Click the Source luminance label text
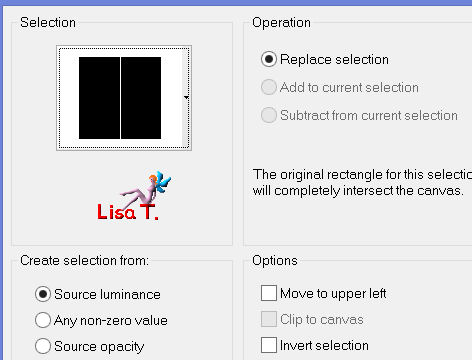 pos(107,295)
